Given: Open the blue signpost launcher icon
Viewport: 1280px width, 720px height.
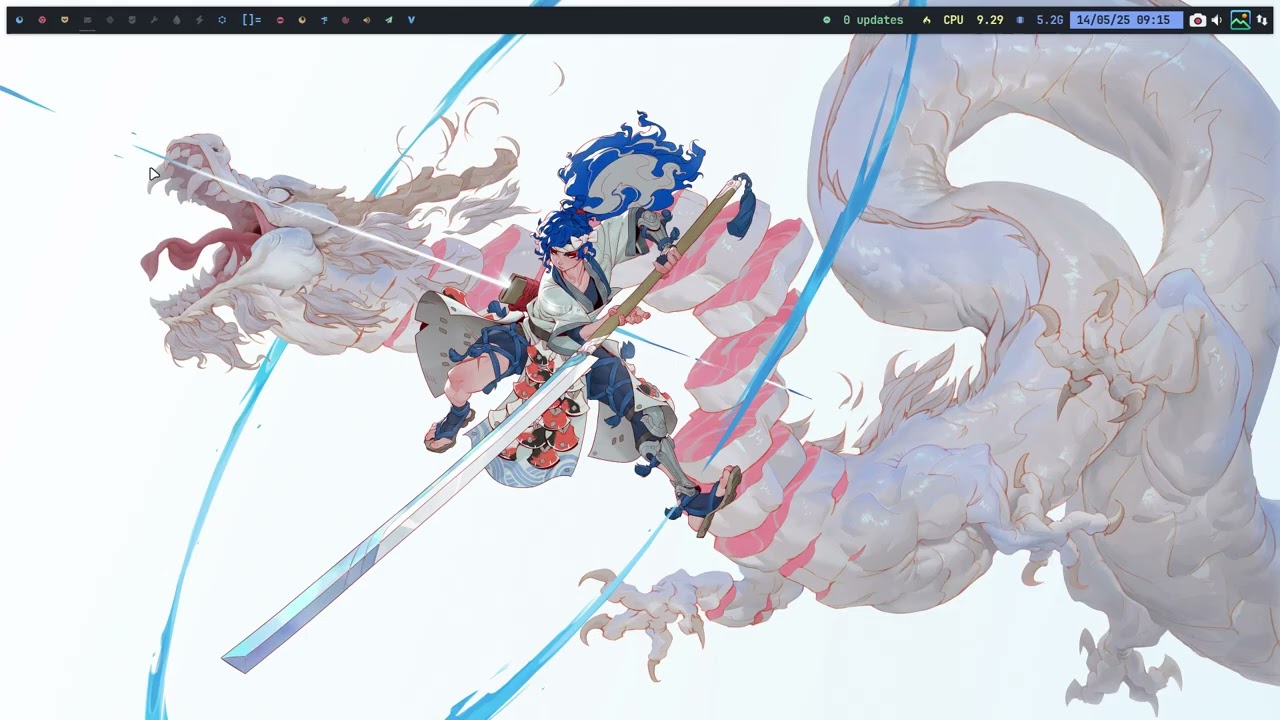Looking at the screenshot, I should pyautogui.click(x=324, y=20).
